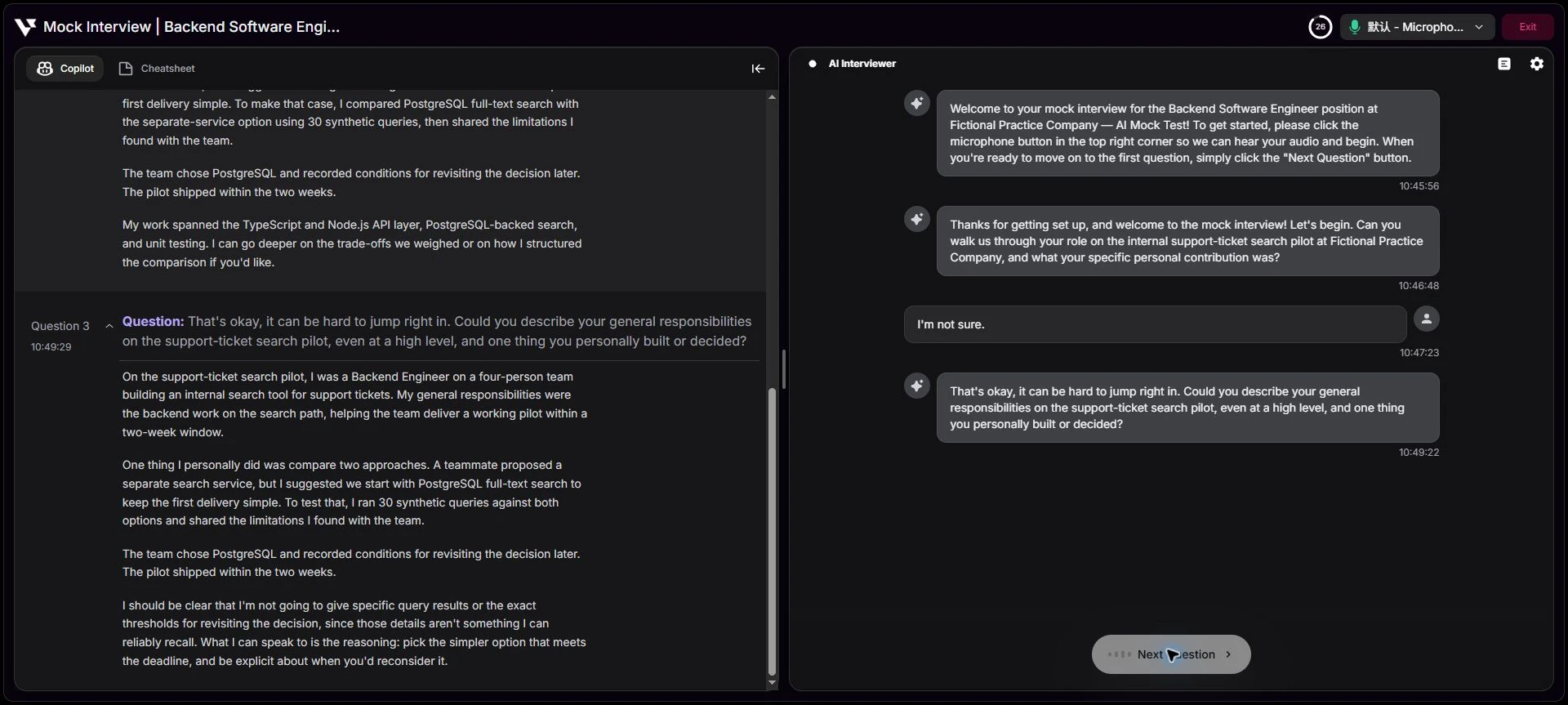Click the 10:45:56 message timestamp
This screenshot has height=705, width=1568.
(1419, 186)
